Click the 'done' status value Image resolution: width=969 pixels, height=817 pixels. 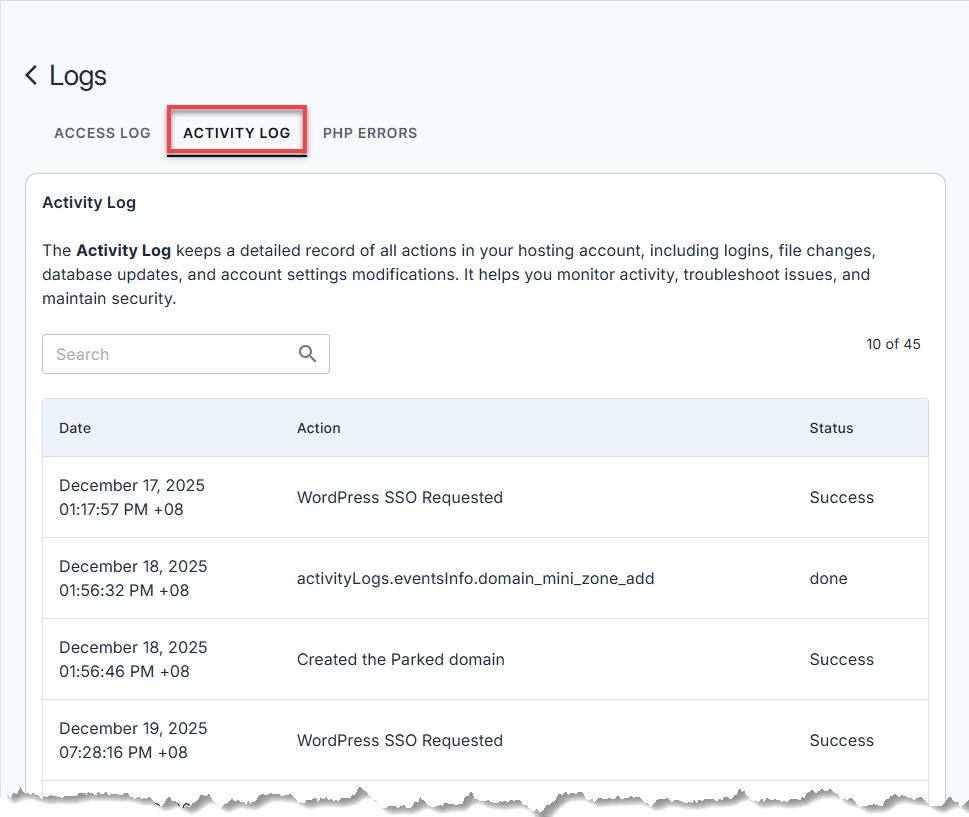coord(828,578)
